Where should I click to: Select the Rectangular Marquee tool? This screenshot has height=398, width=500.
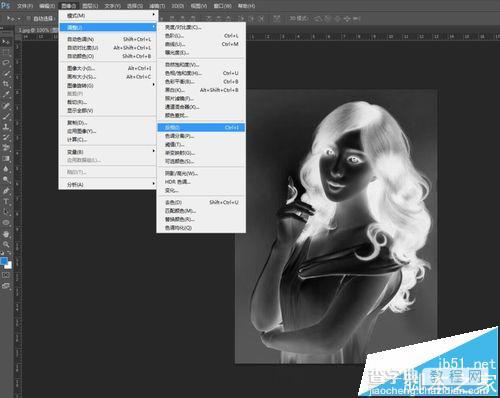(x=6, y=52)
